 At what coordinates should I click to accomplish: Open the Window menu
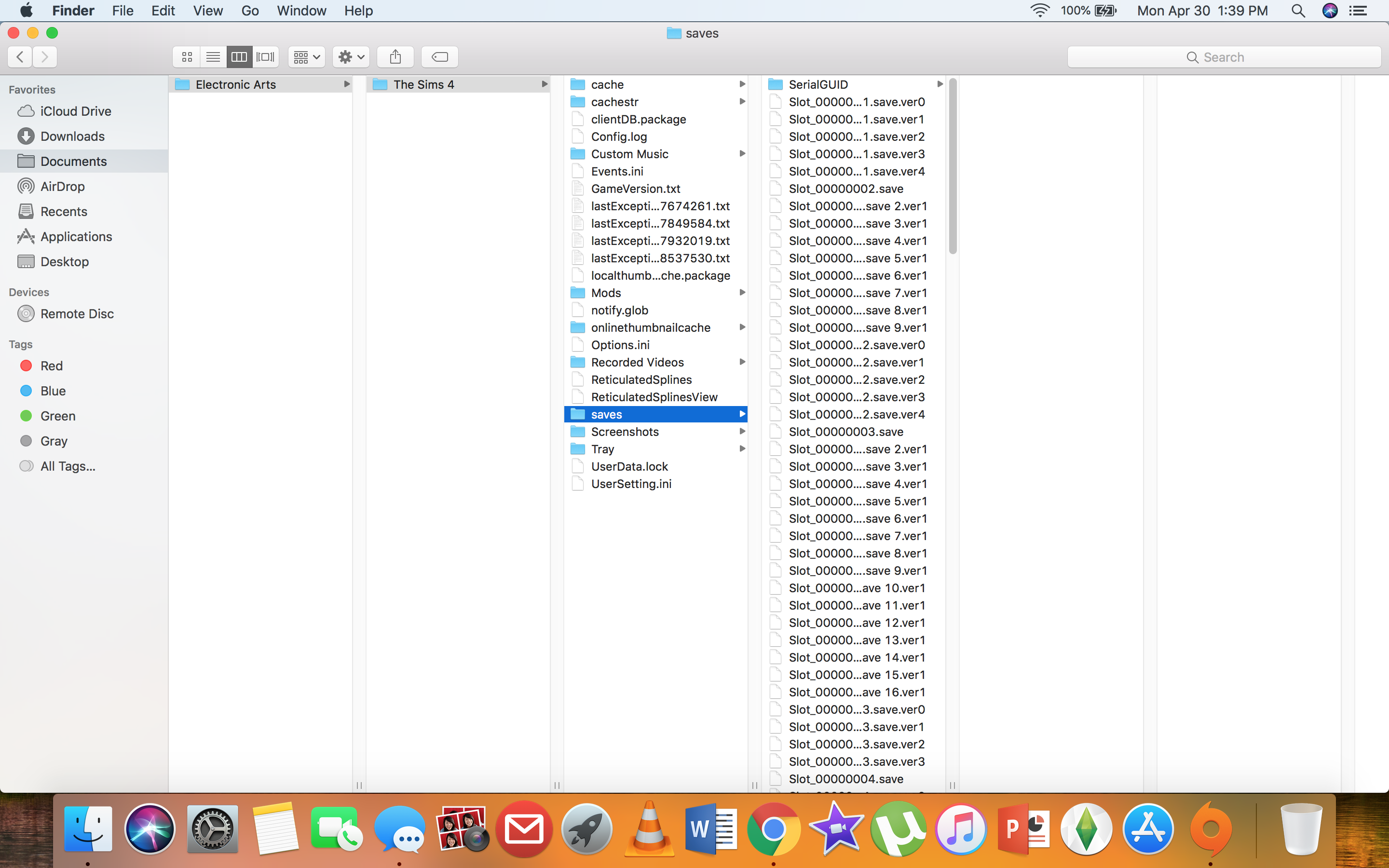point(301,10)
